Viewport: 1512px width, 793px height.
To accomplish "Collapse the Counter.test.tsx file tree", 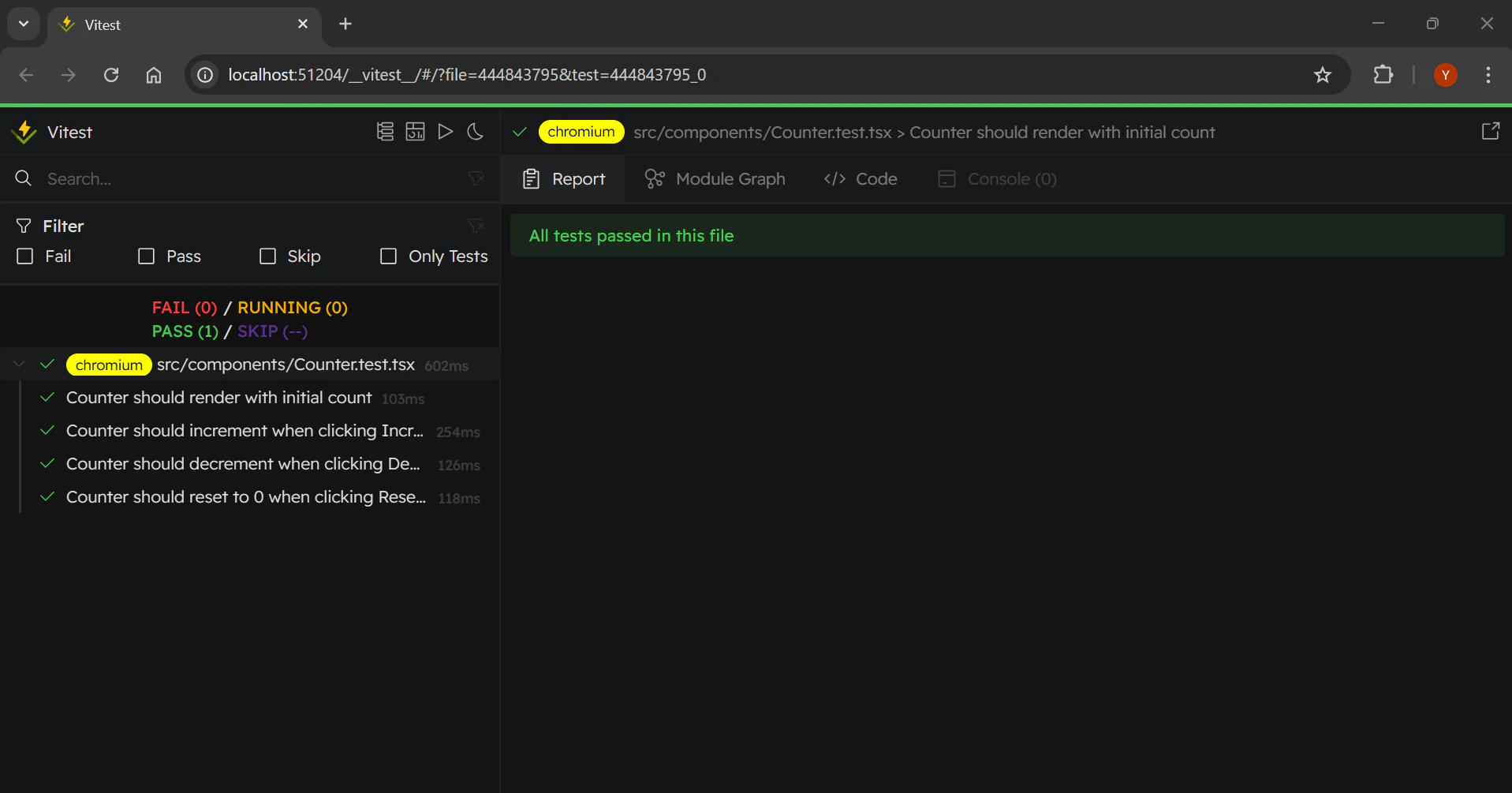I will 19,365.
